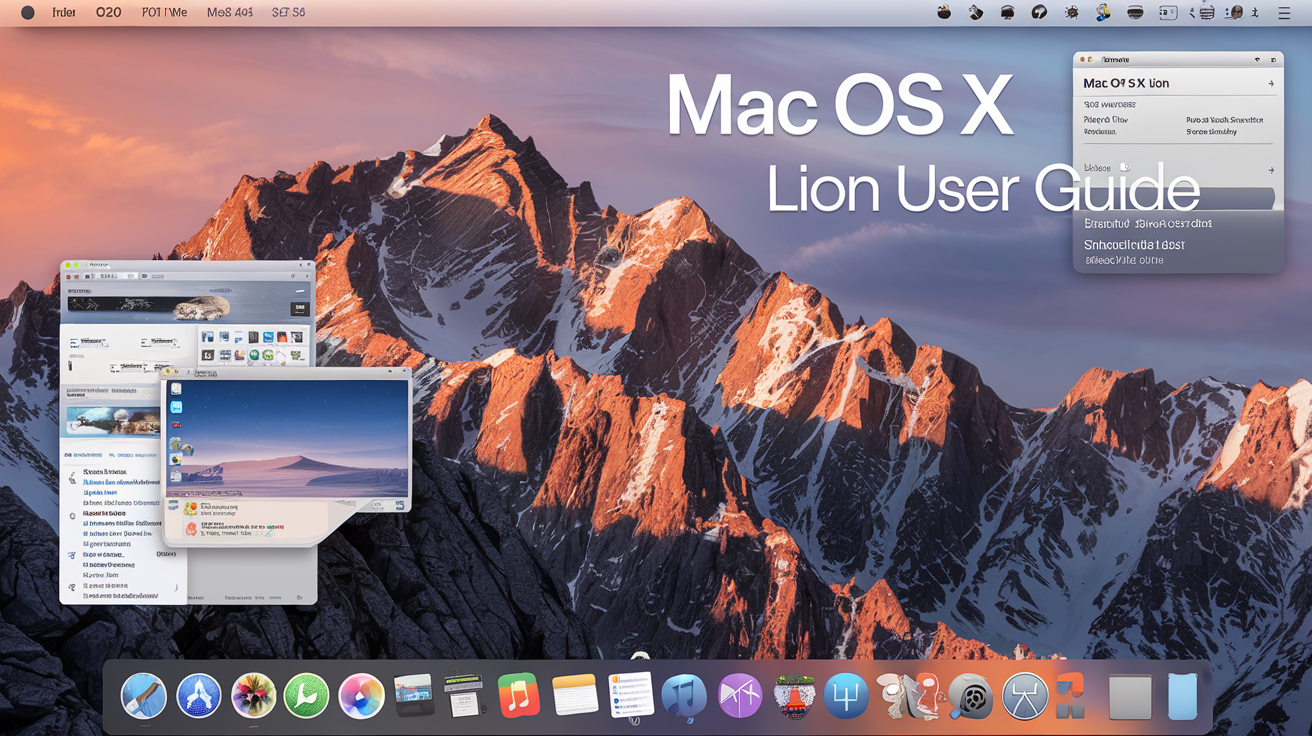Open the App Store from the Dock
Image resolution: width=1312 pixels, height=736 pixels.
pyautogui.click(x=199, y=695)
